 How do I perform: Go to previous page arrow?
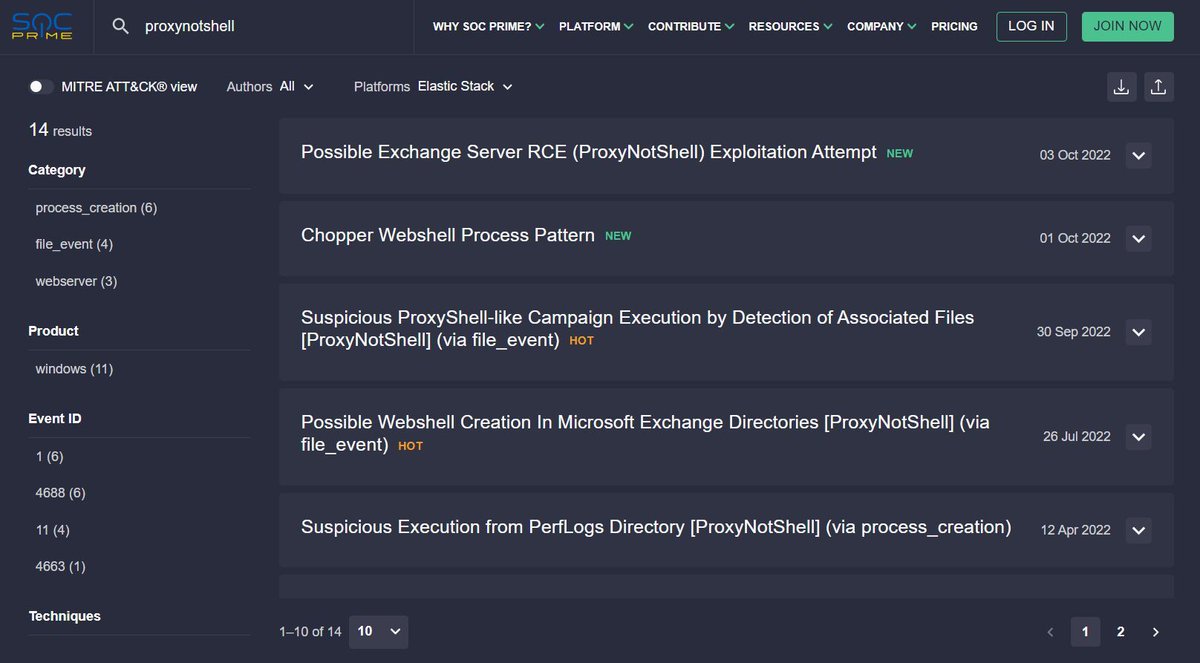(x=1050, y=632)
